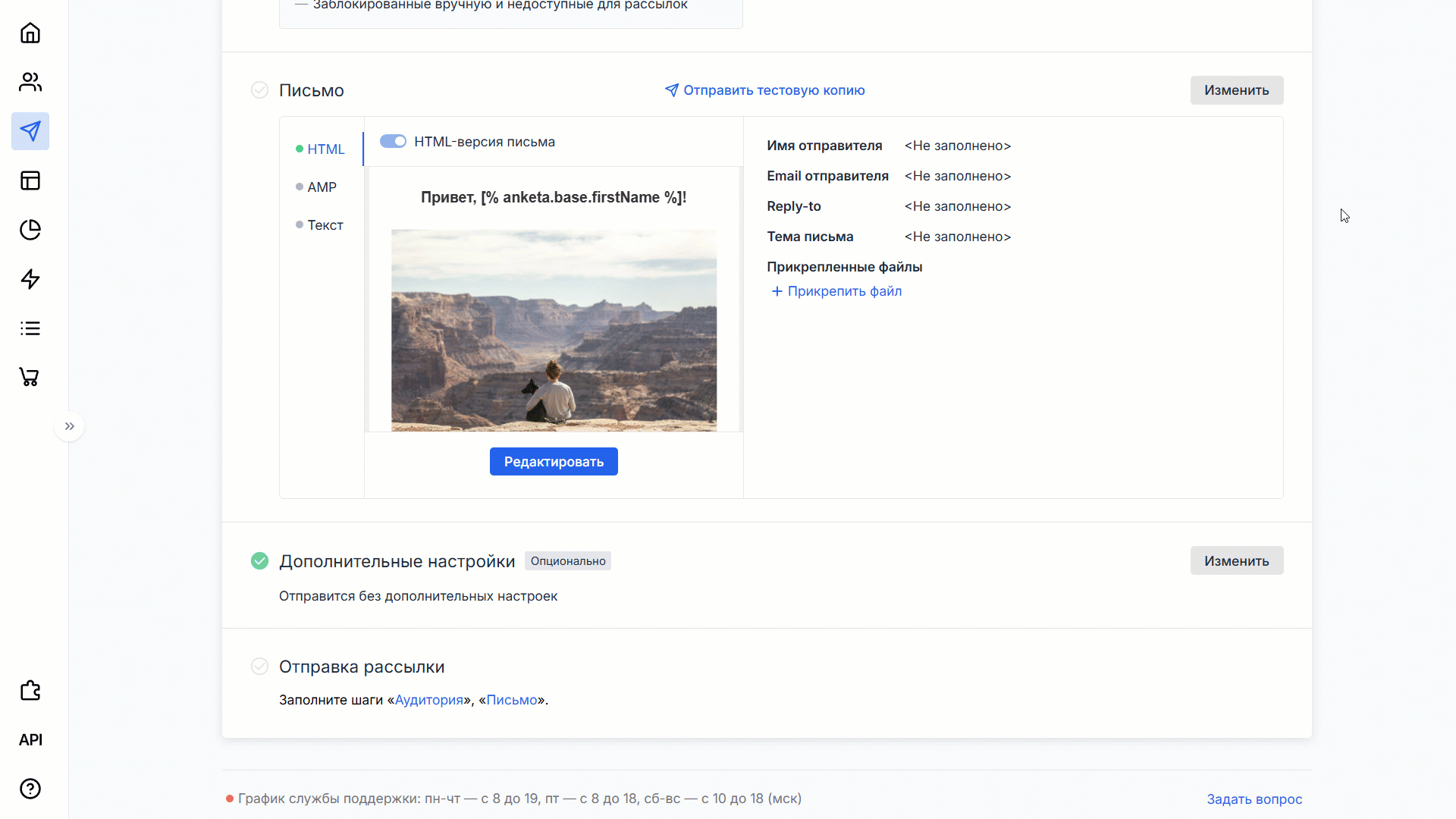
Task: Click the Редактировать button
Action: pos(554,461)
